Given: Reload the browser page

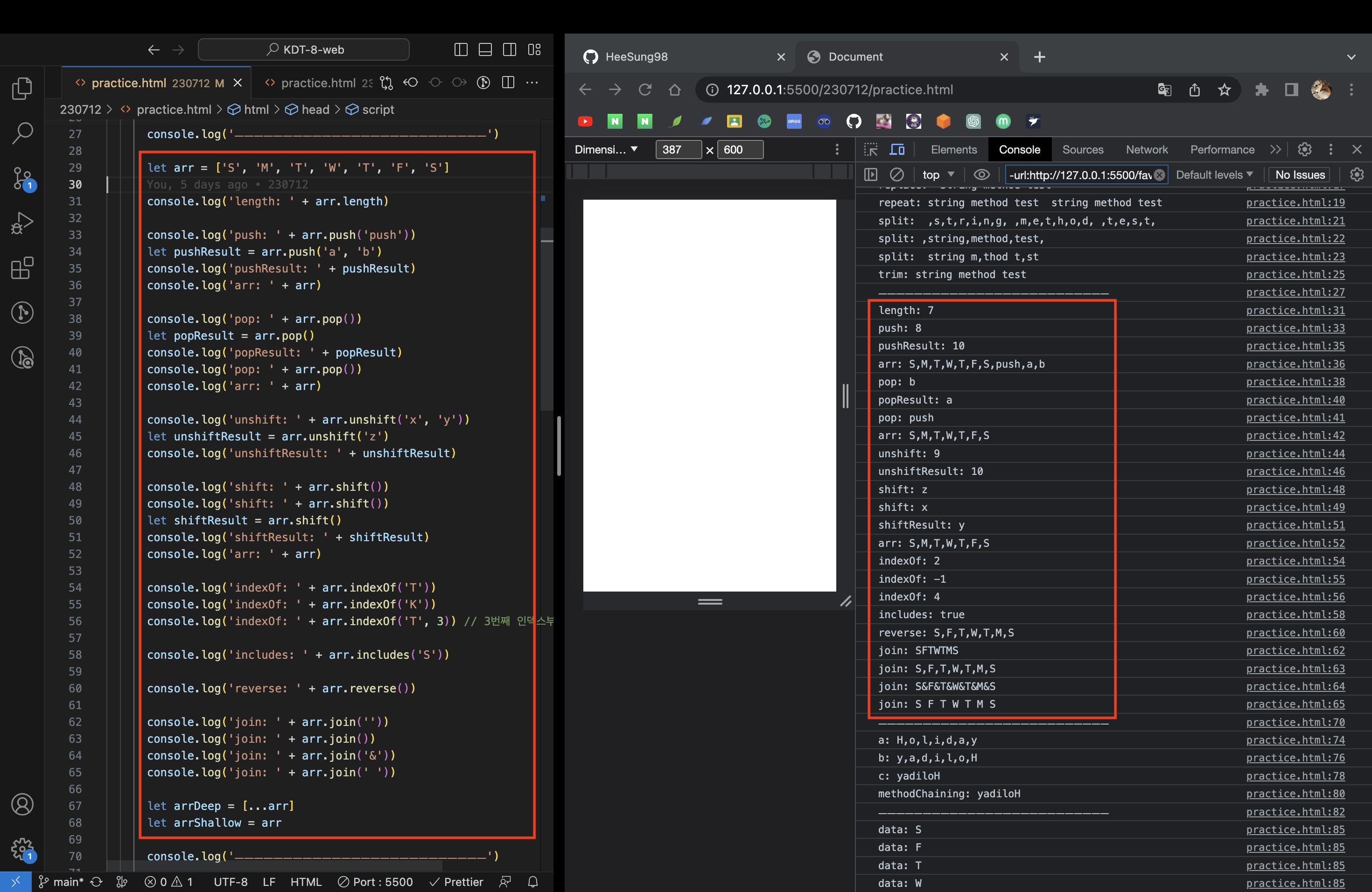Looking at the screenshot, I should (x=644, y=90).
